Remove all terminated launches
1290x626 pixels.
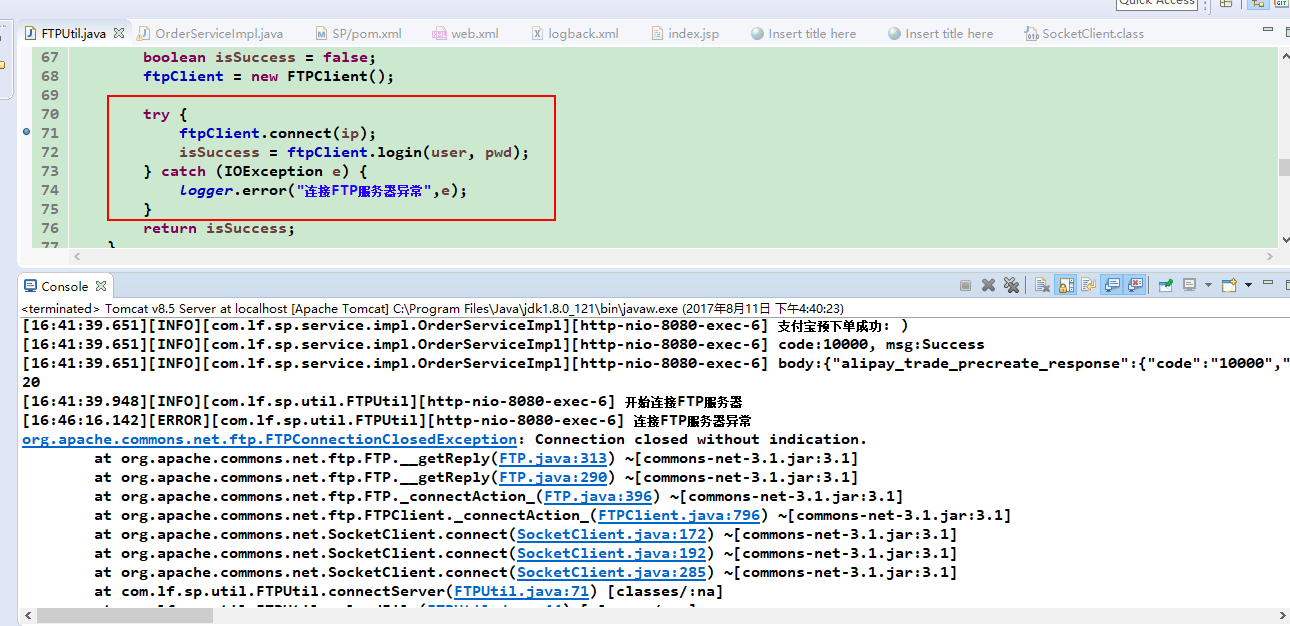tap(1011, 285)
